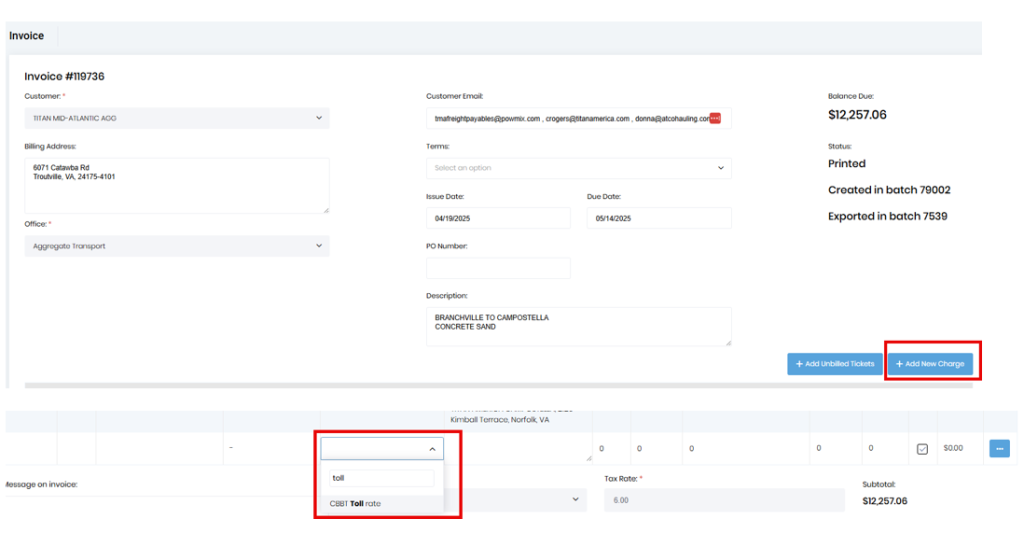Click the horizontal scrollbar below the form
The image size is (1024, 547).
point(498,386)
